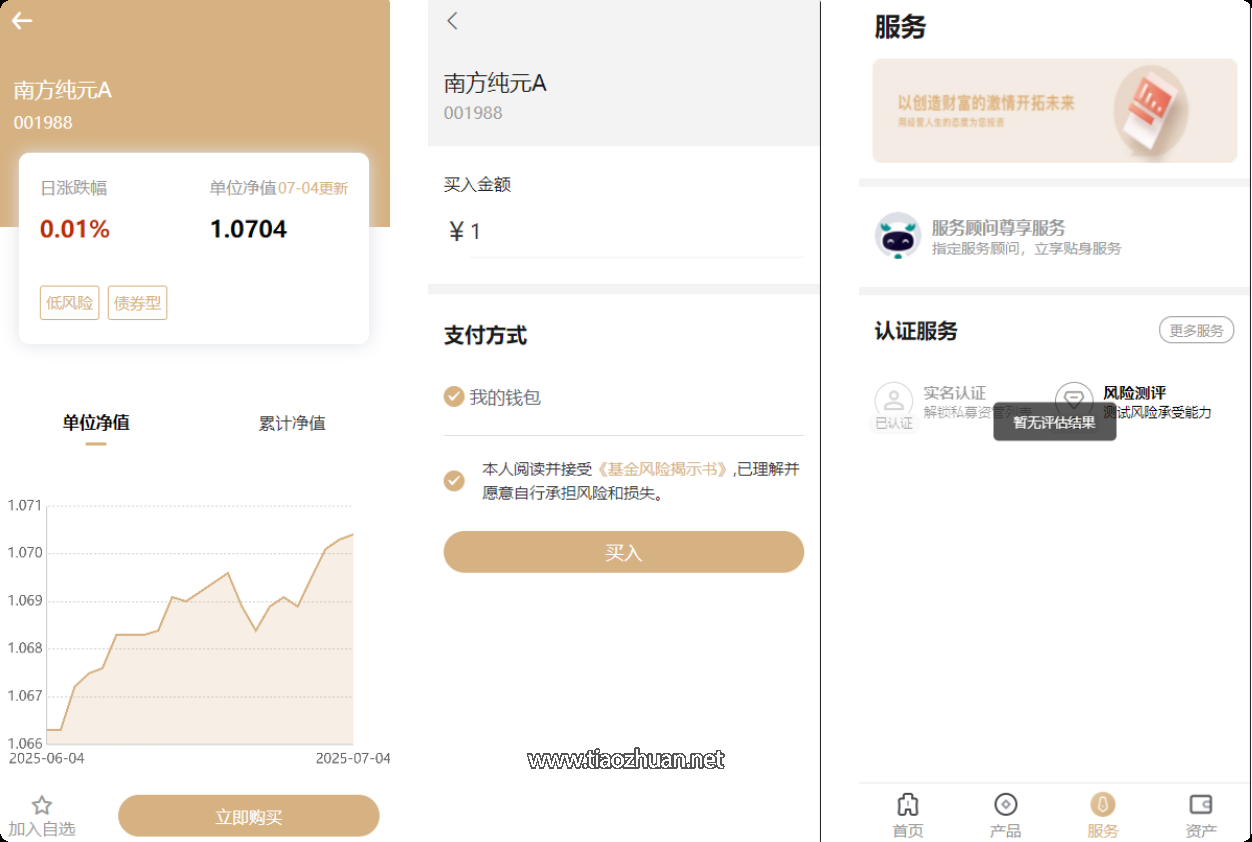Screen dimensions: 1252x842
Task: Switch to the 累计净值 chart tab
Action: (x=292, y=423)
